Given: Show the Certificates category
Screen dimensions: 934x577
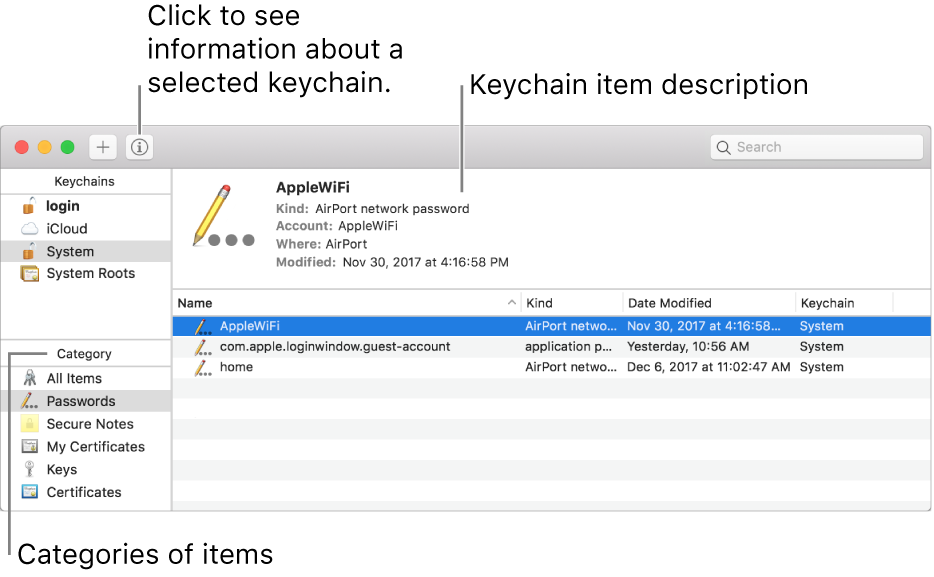Looking at the screenshot, I should (x=86, y=492).
